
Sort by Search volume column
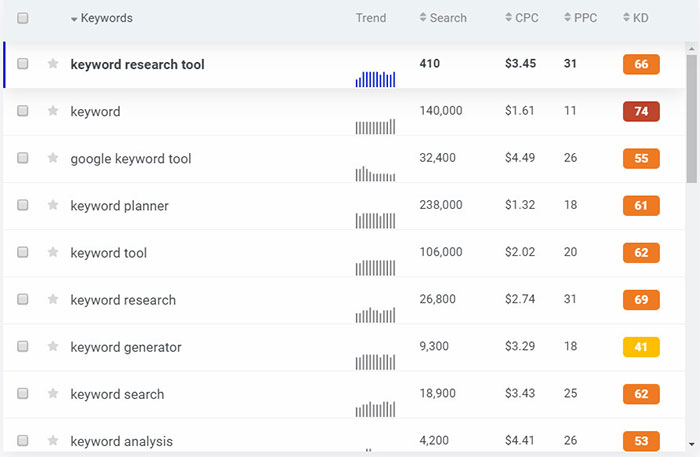click(x=446, y=18)
